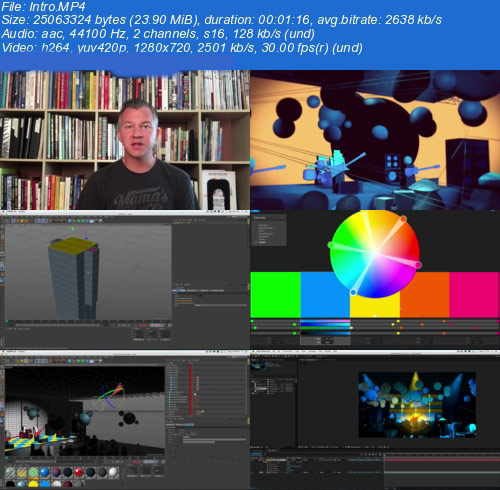Click the green Y-axis arrow above the building
This screenshot has height=490, width=500.
[x=73, y=230]
